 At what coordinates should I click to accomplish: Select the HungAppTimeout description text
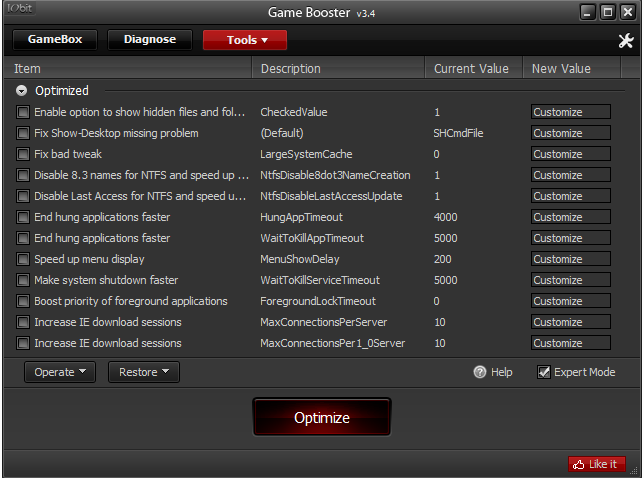(x=301, y=217)
